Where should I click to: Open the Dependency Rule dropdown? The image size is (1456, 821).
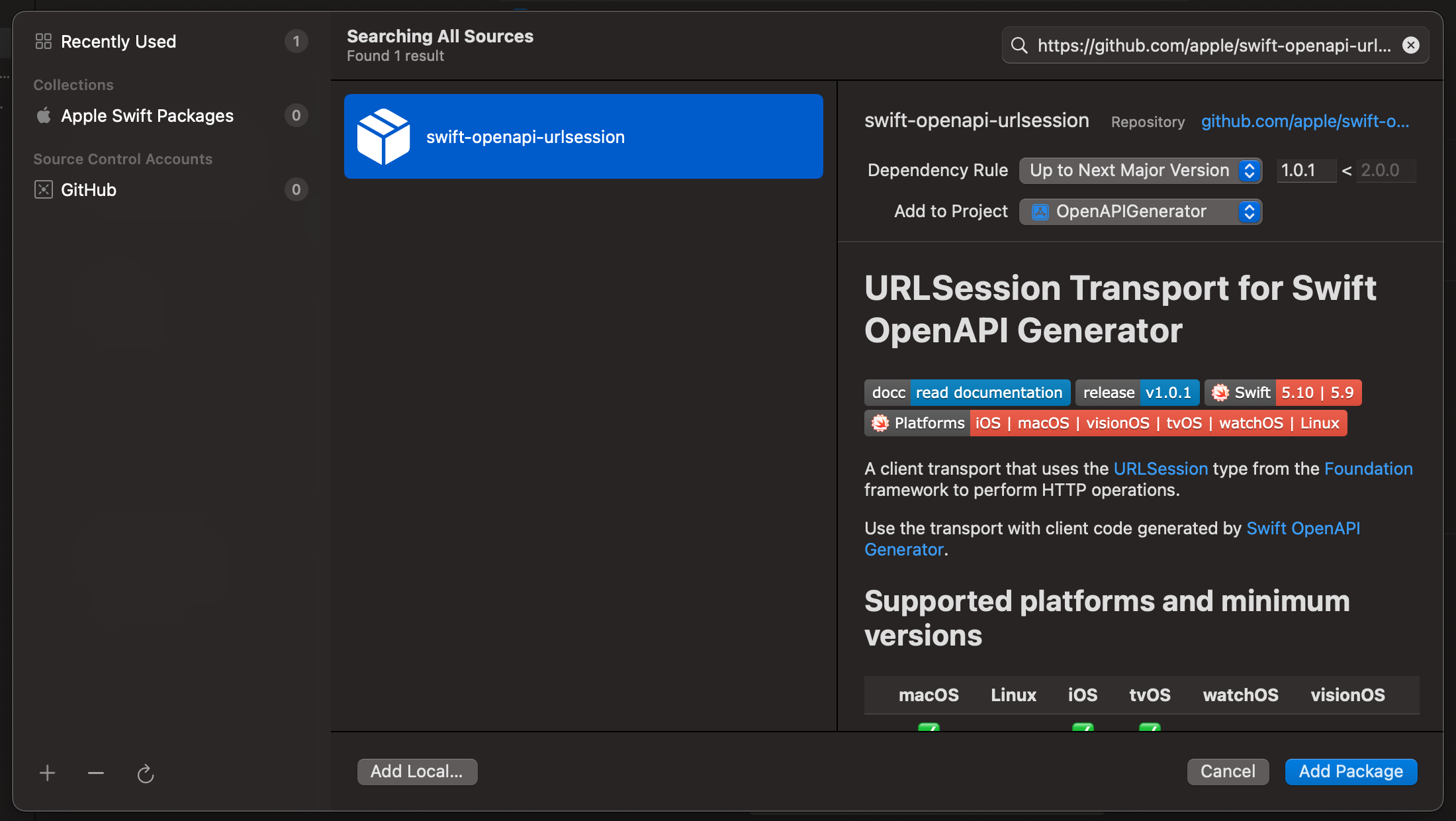coord(1140,170)
